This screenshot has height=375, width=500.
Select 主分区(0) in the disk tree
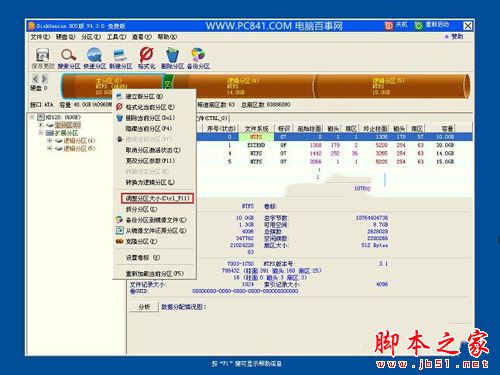[68, 125]
